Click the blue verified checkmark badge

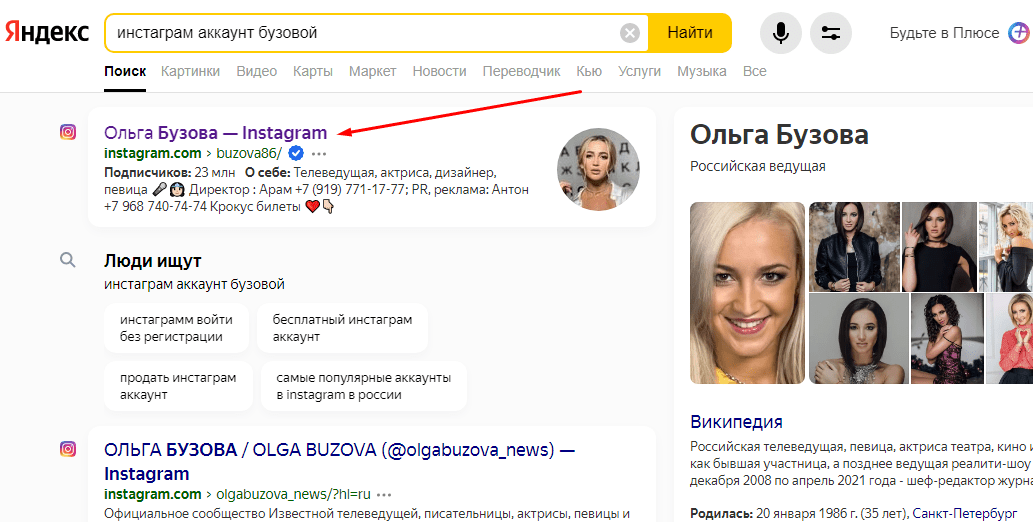pos(296,154)
